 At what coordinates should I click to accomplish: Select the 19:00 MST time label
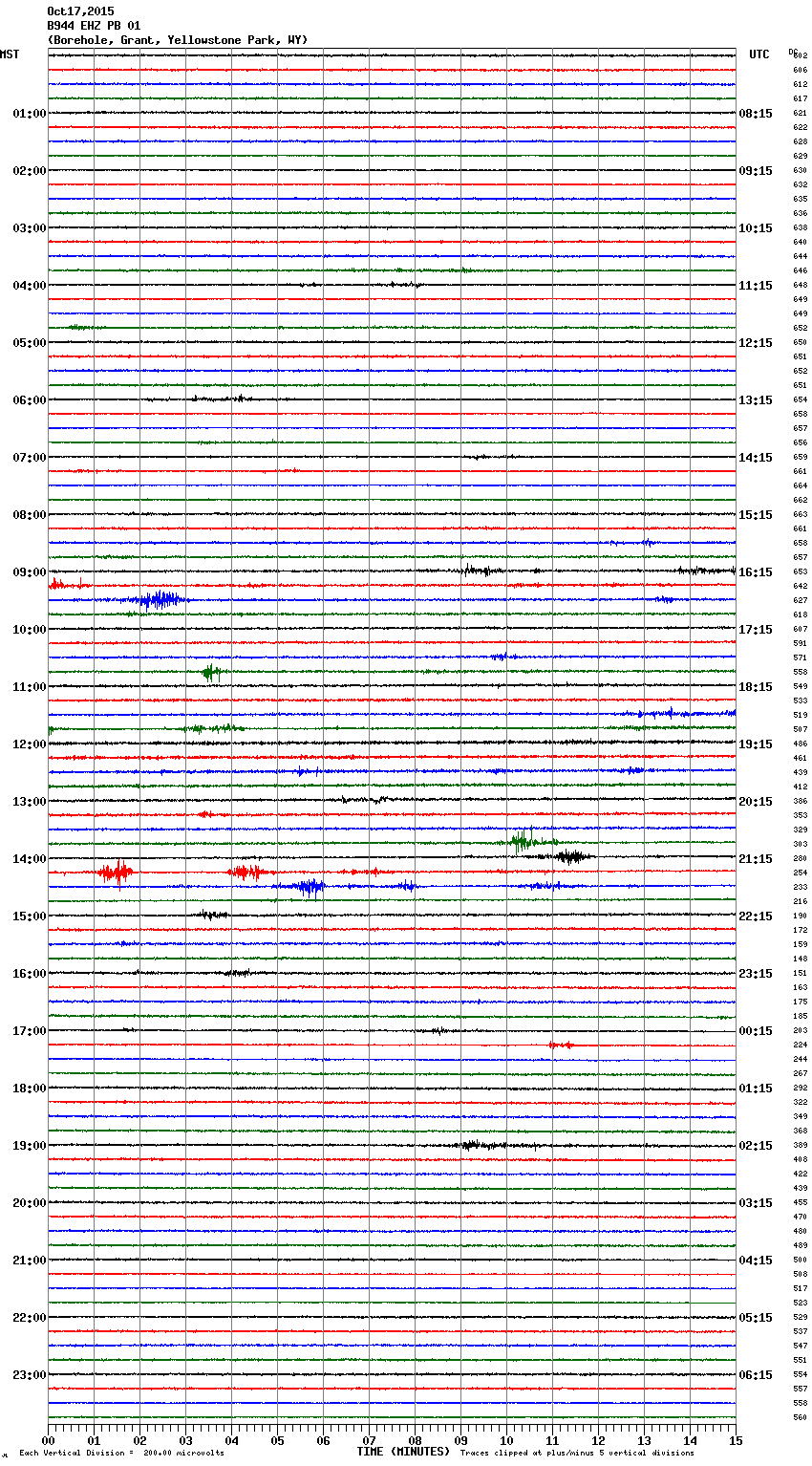pyautogui.click(x=30, y=1146)
